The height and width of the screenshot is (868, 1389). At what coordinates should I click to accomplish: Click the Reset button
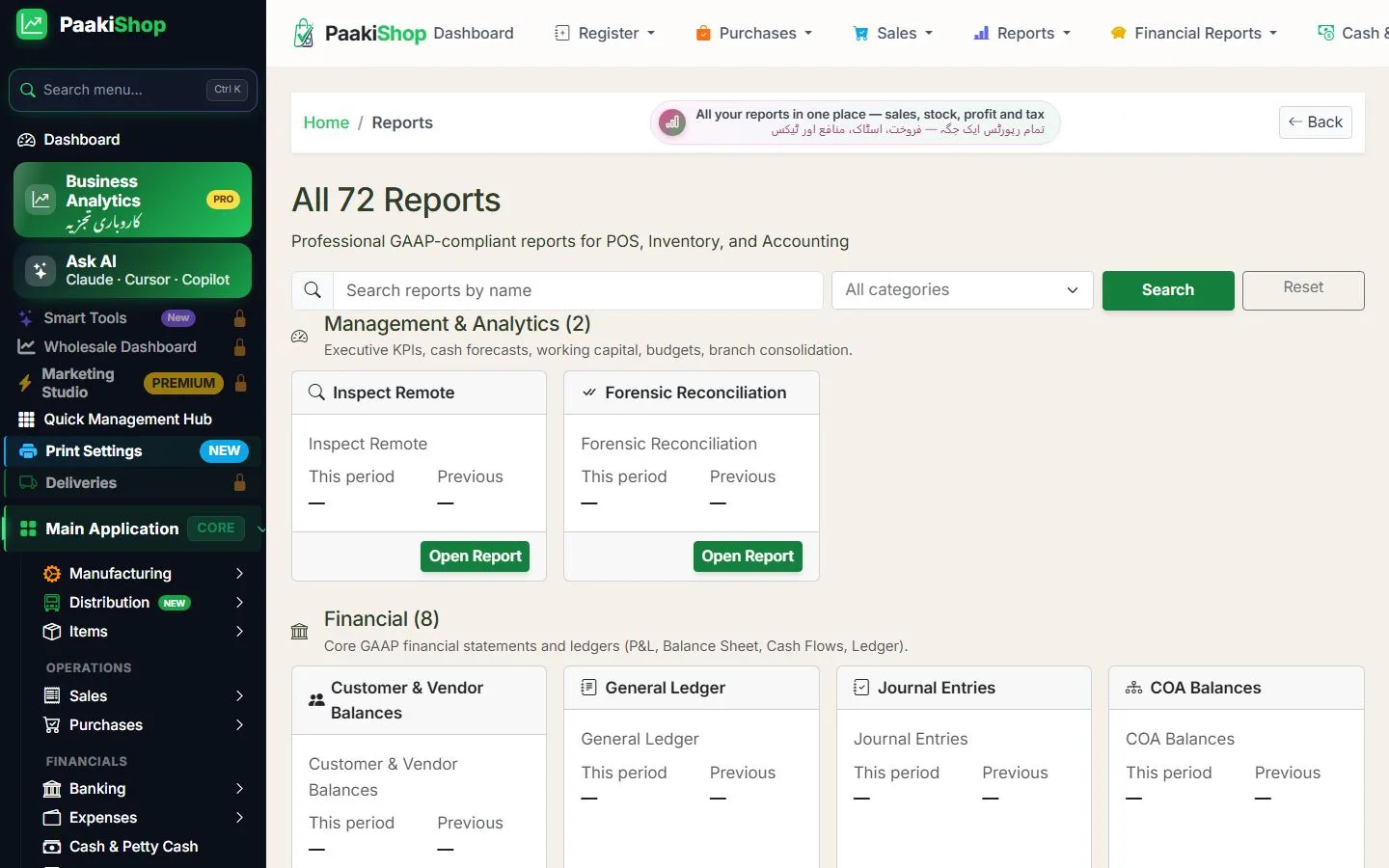[x=1303, y=290]
